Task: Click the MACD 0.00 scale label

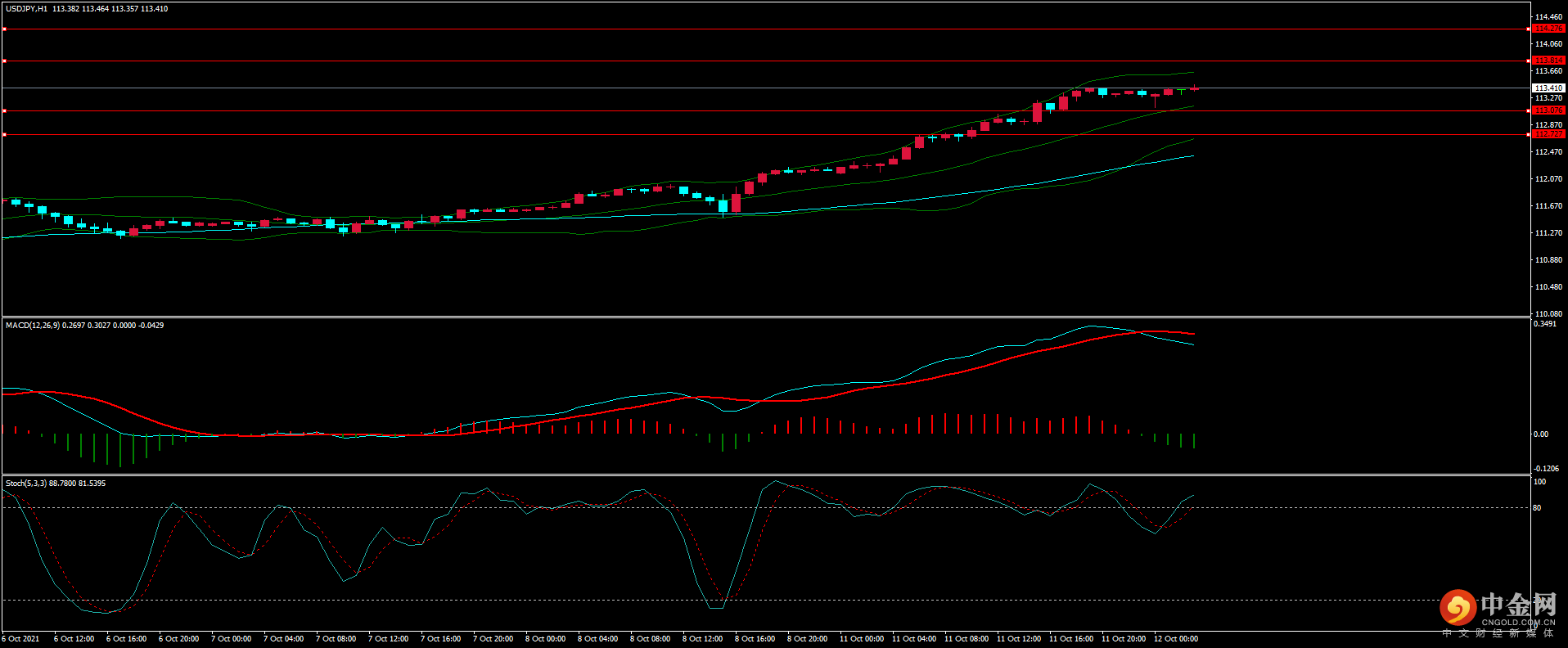Action: [x=1540, y=434]
